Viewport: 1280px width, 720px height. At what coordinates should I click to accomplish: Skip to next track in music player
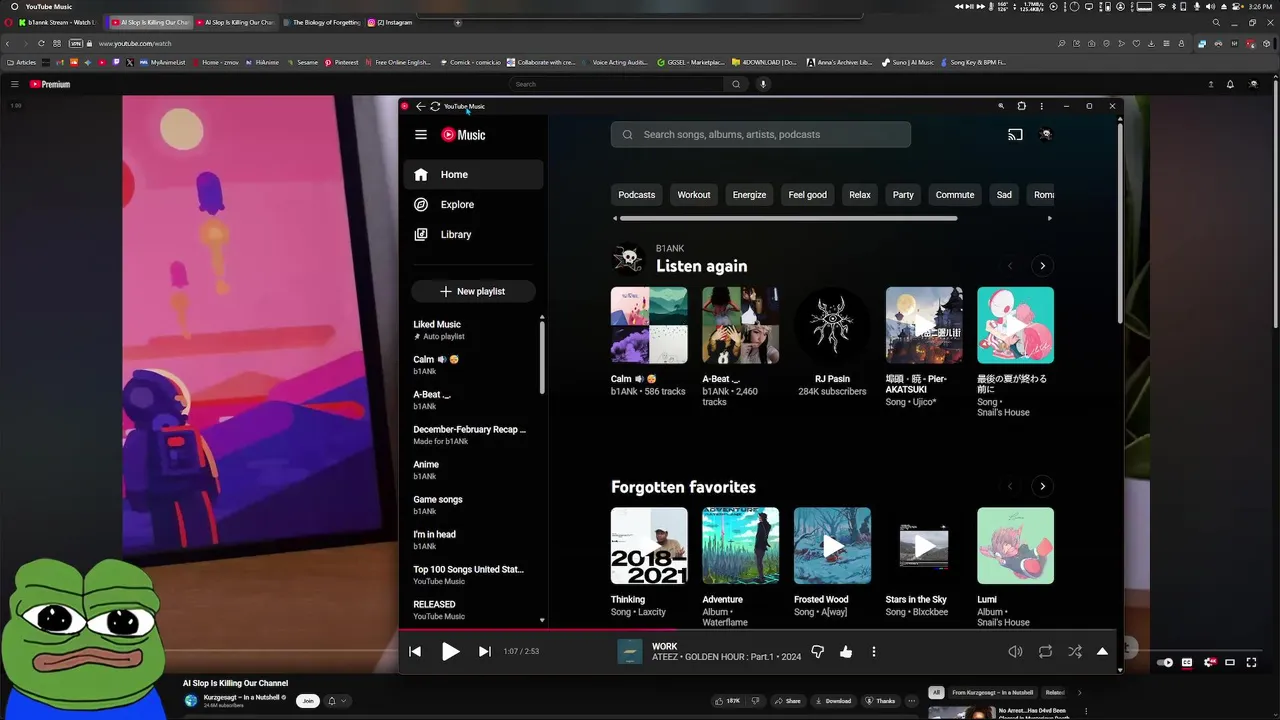pyautogui.click(x=485, y=652)
